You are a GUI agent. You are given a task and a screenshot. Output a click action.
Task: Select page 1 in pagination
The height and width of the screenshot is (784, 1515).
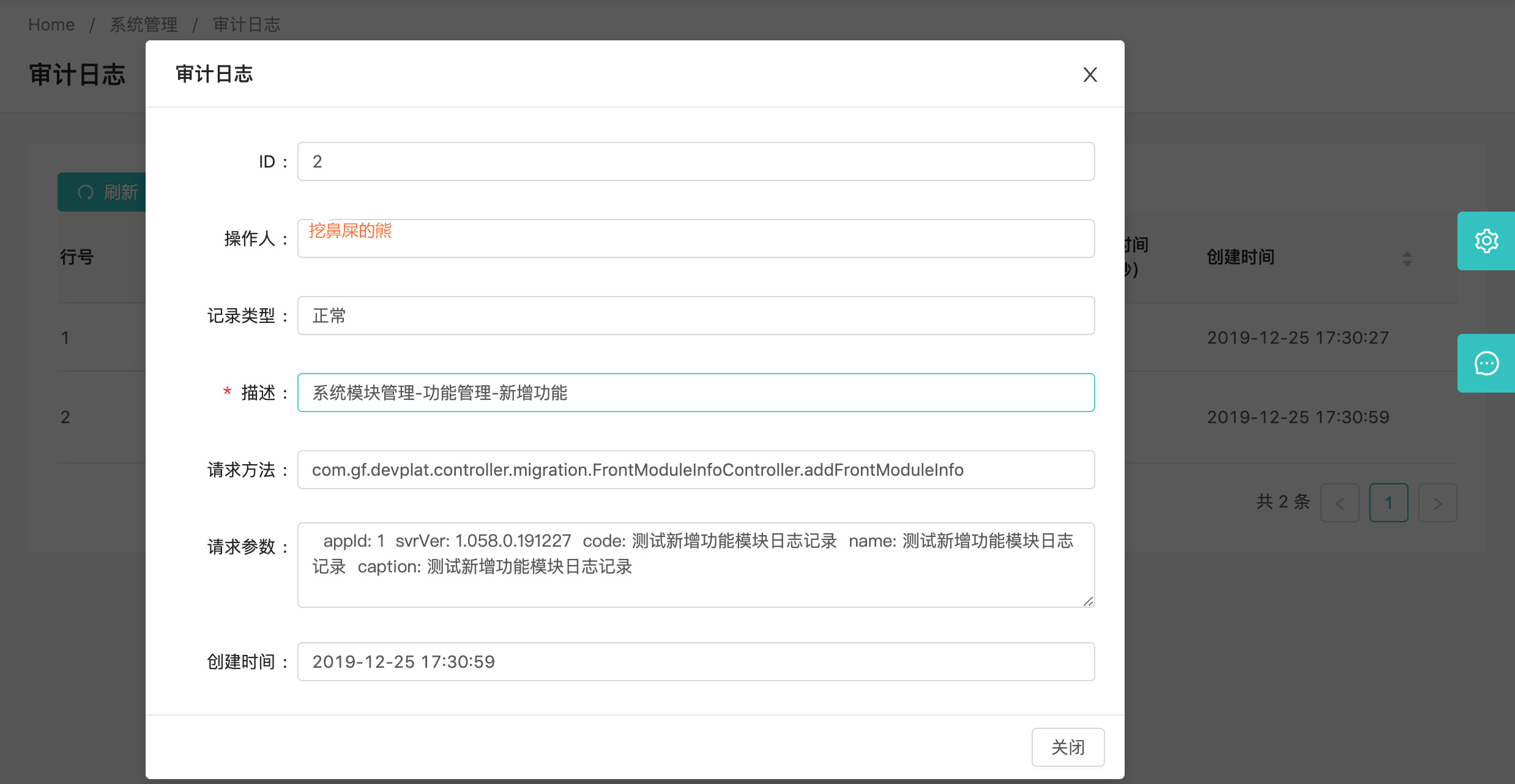[1388, 503]
